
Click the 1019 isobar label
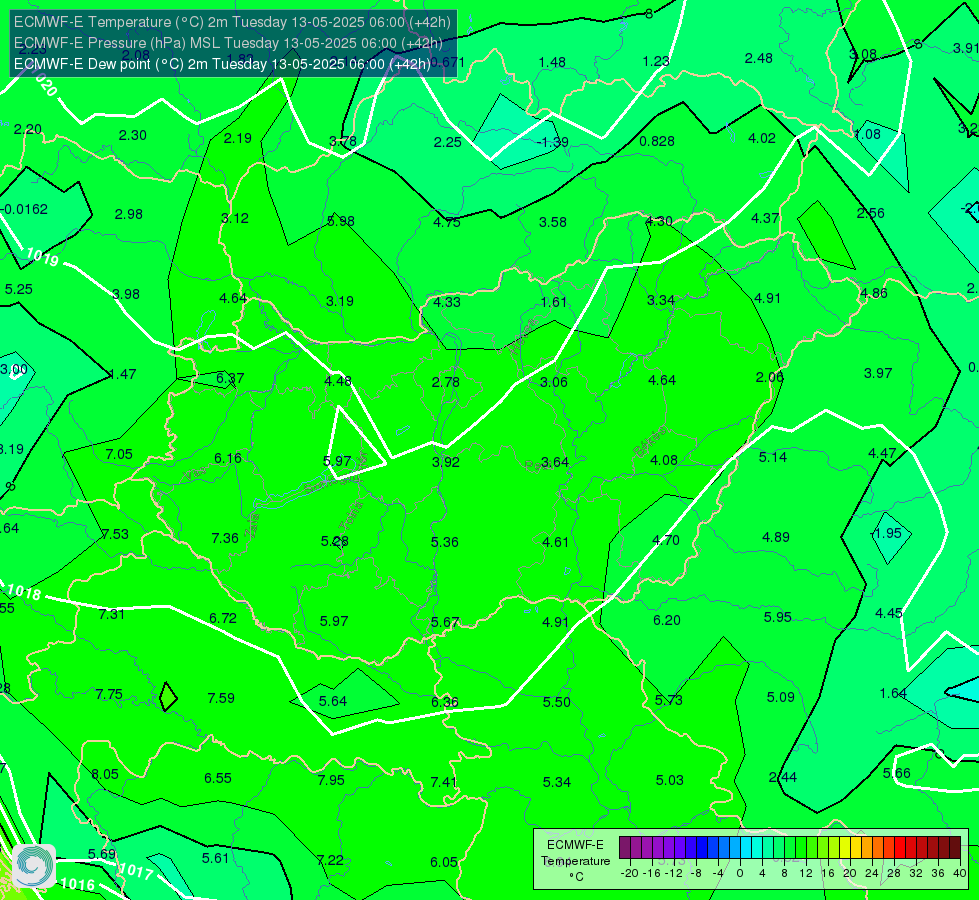tap(42, 256)
